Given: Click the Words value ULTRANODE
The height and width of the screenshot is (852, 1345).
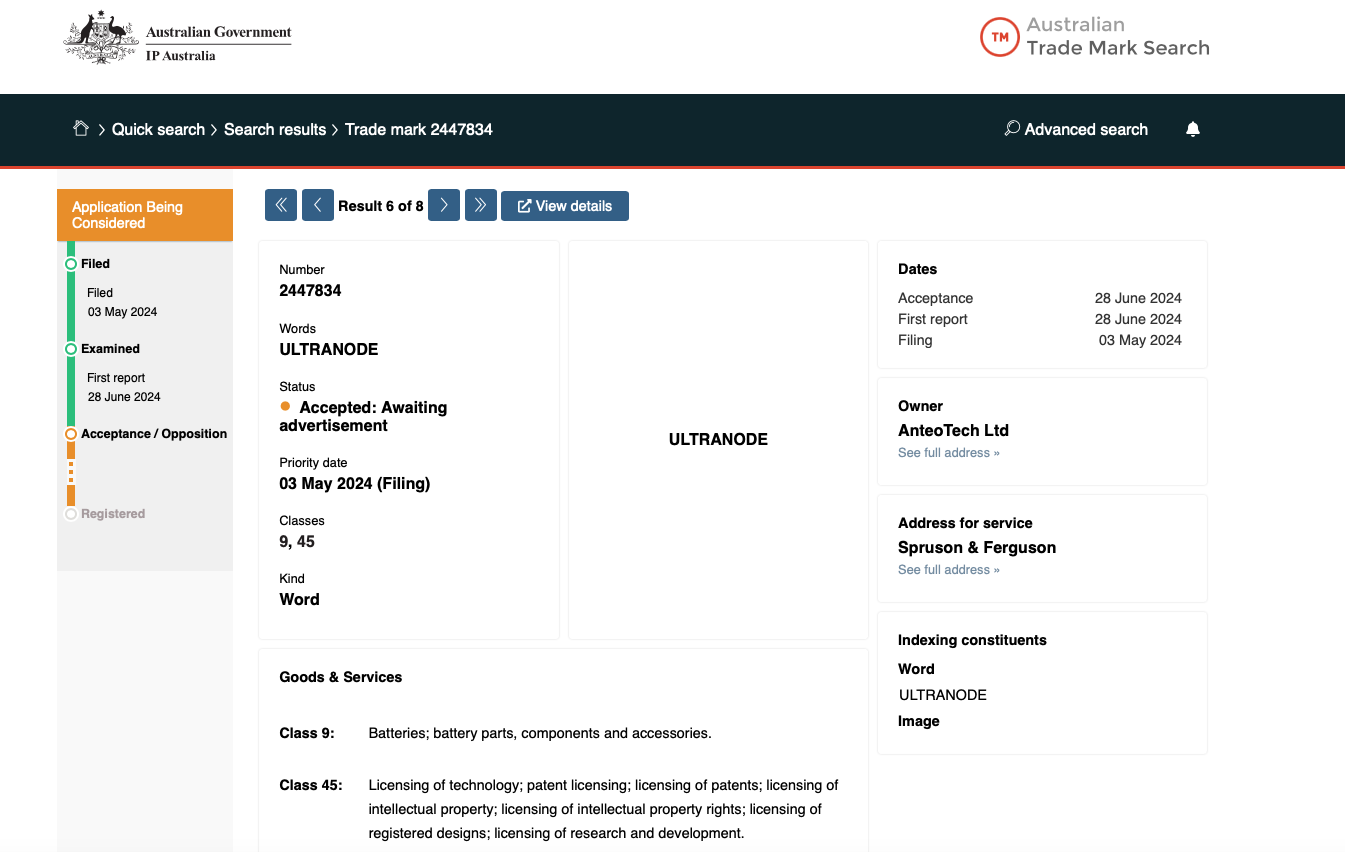Looking at the screenshot, I should [329, 350].
